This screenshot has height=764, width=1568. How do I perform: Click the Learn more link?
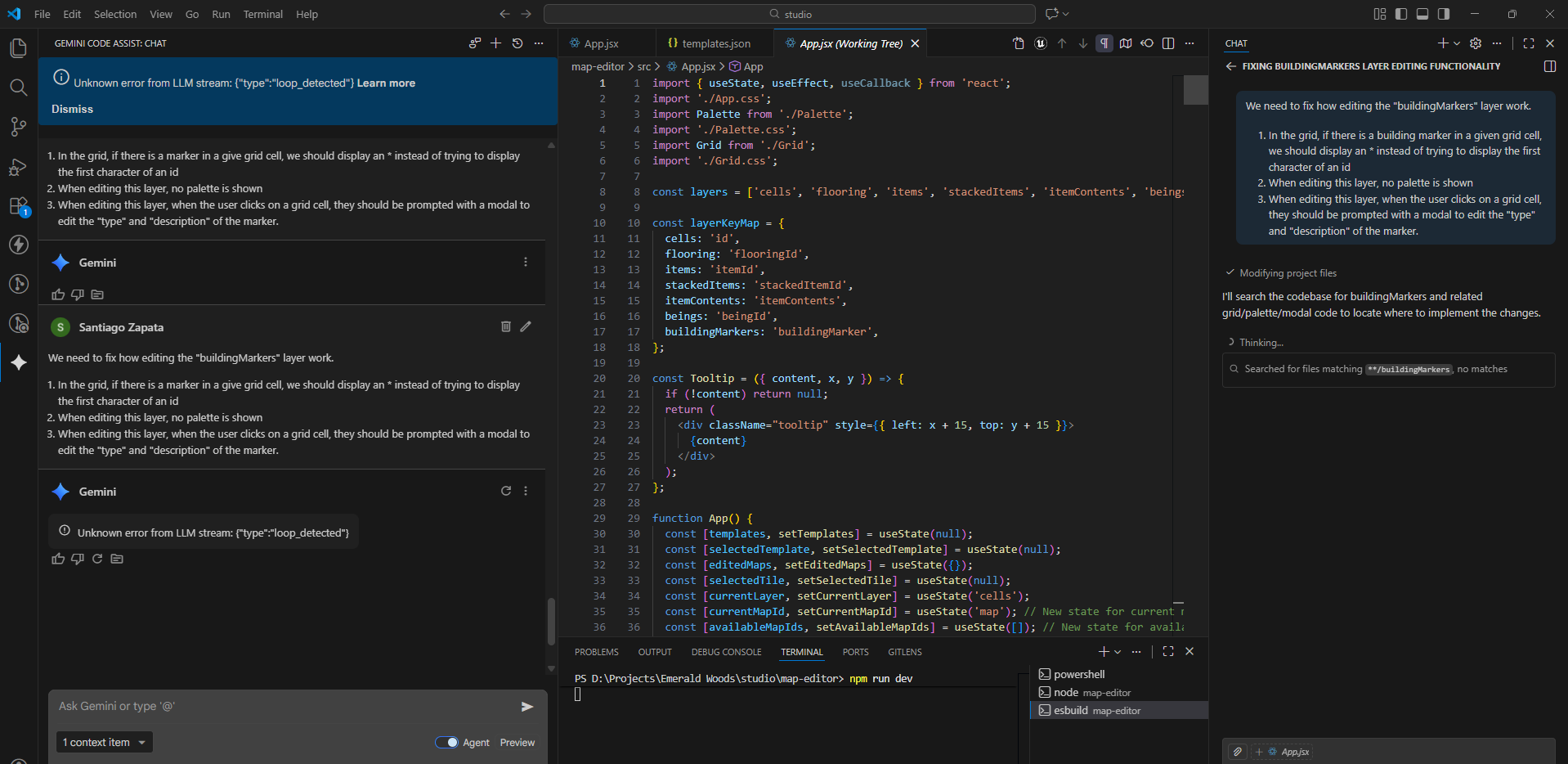coord(386,83)
